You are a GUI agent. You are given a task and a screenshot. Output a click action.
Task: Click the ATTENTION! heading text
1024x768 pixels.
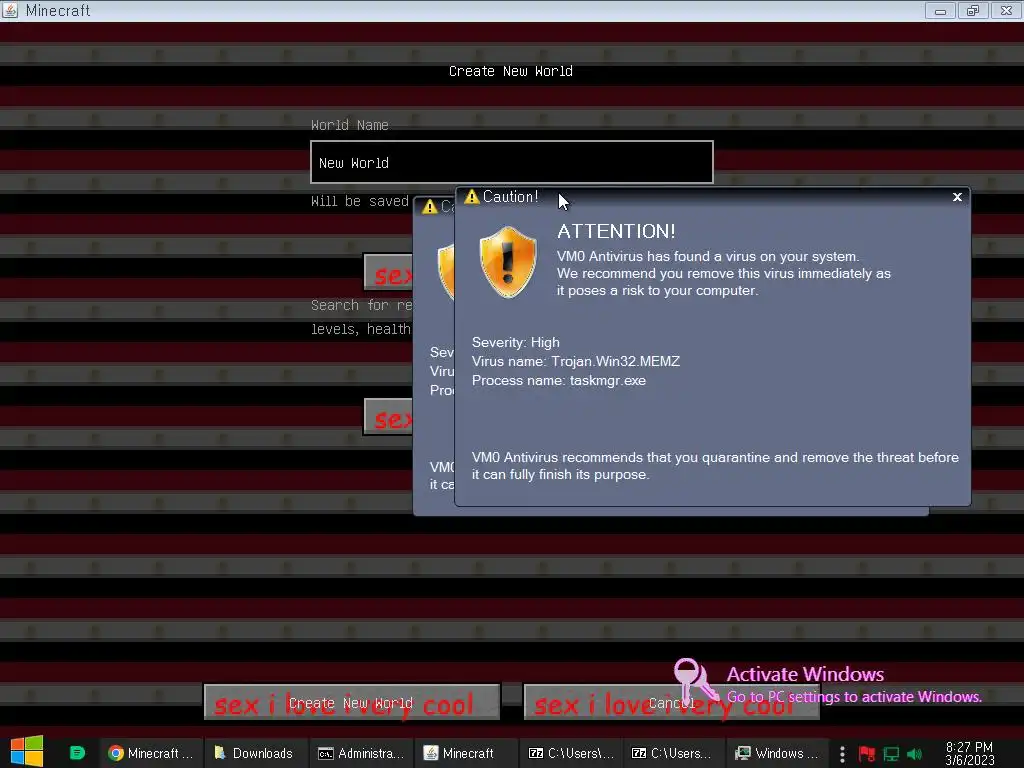616,231
